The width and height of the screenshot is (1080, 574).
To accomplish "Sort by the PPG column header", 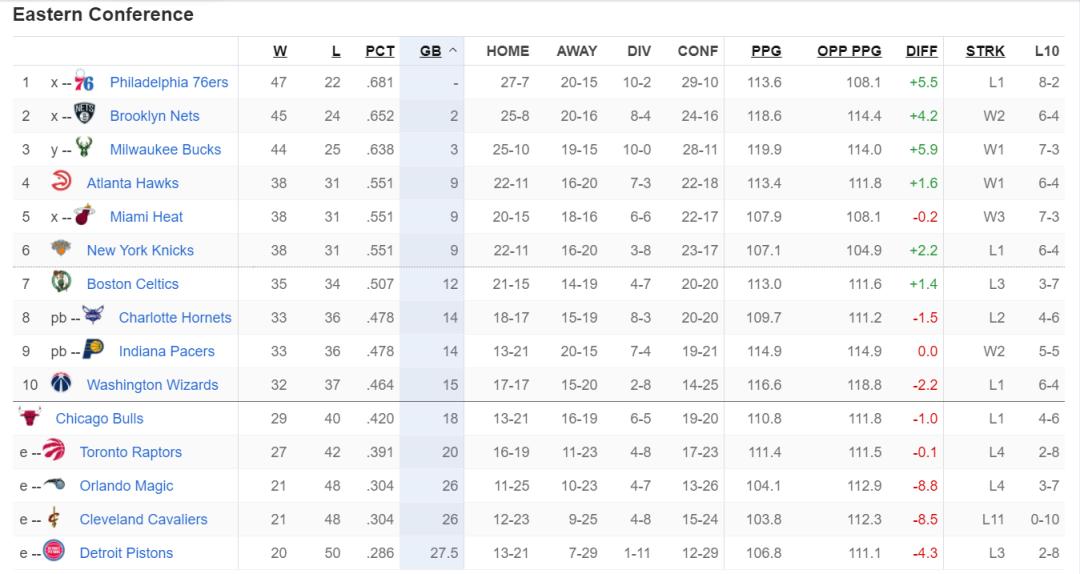I will [766, 51].
